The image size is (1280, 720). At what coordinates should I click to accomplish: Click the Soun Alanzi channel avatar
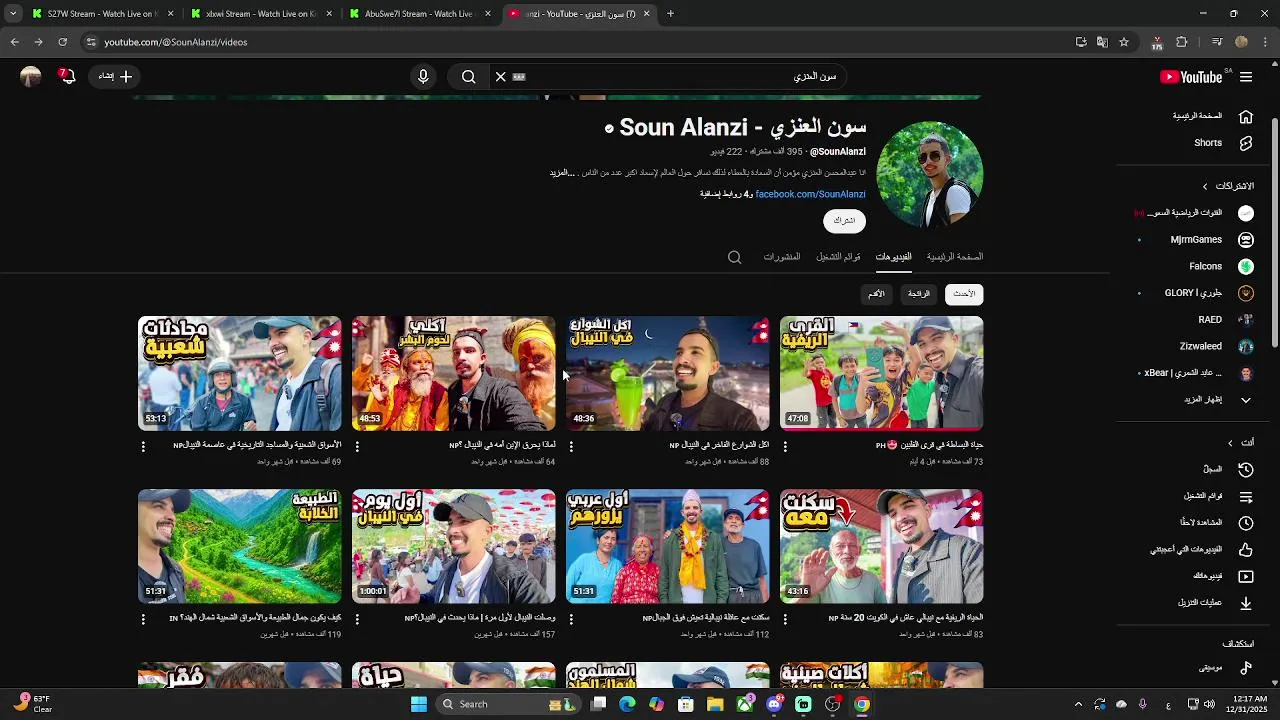[x=930, y=175]
